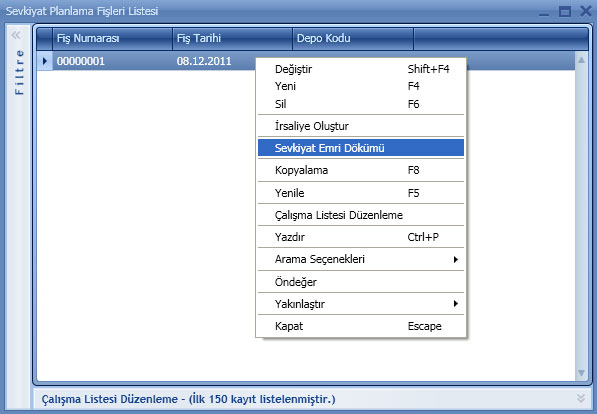
Task: Choose Kopyalama from the menu
Action: click(x=361, y=170)
